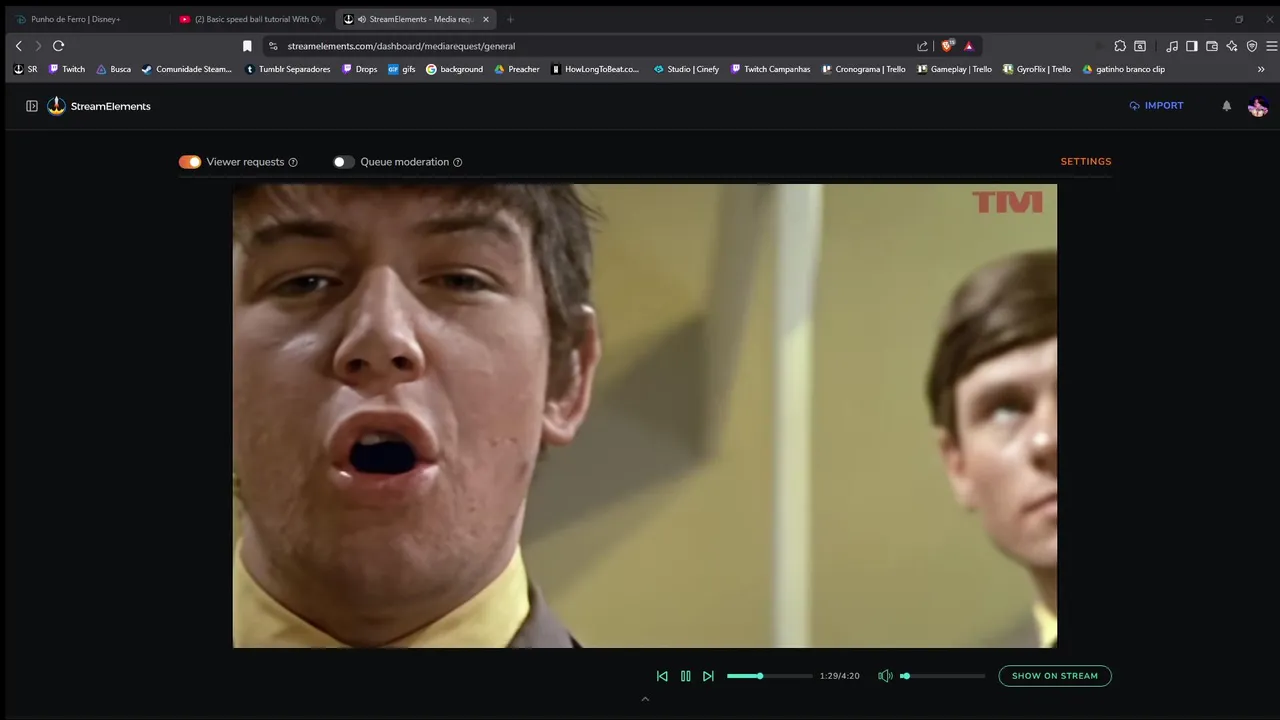Open the browser main hamburger menu
Image resolution: width=1280 pixels, height=720 pixels.
point(1271,46)
